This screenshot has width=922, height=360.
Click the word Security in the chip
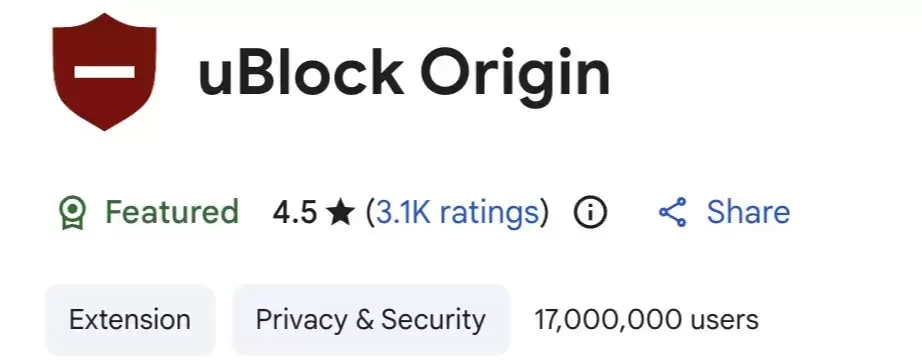point(433,320)
